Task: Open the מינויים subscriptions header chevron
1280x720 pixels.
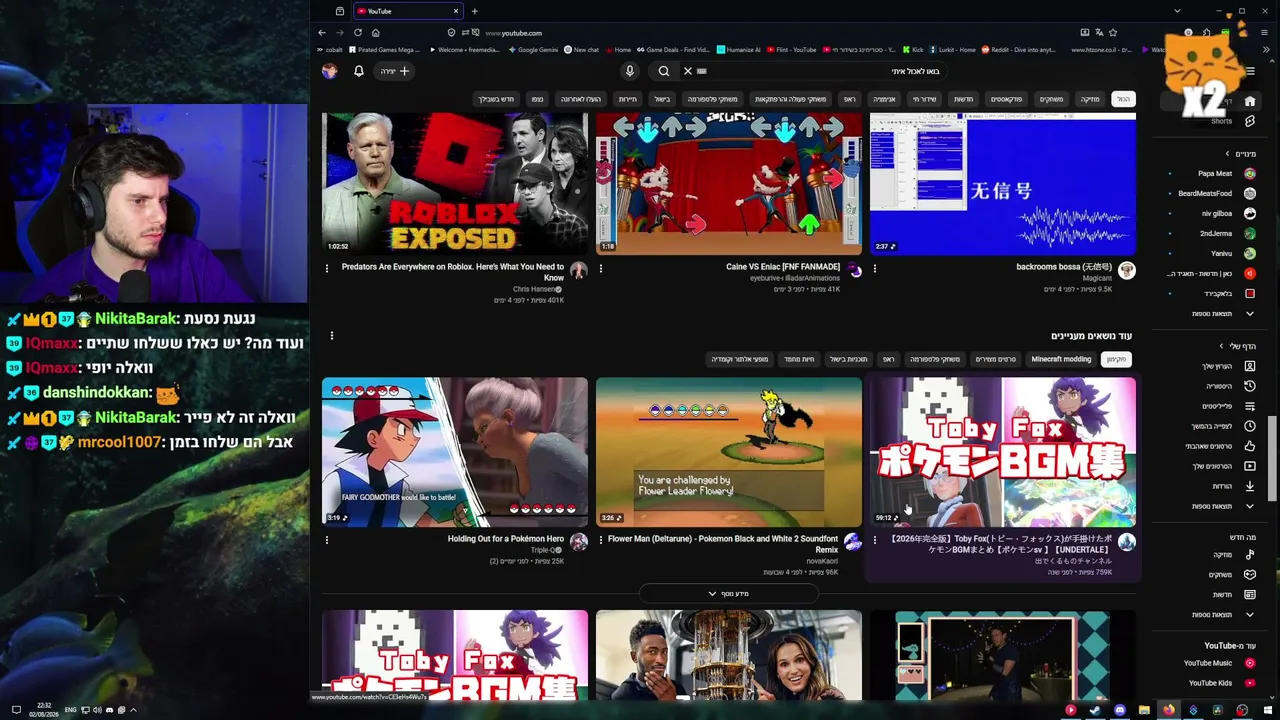Action: pos(1228,154)
